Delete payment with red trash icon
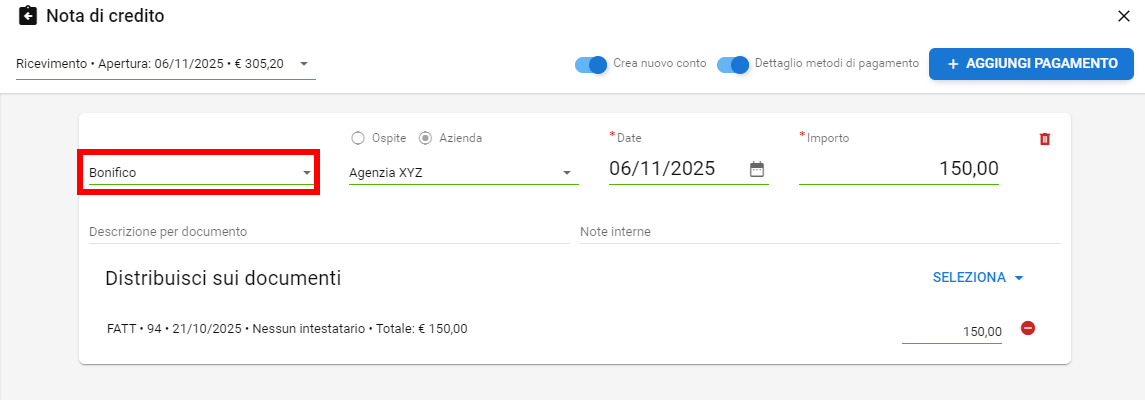1145x400 pixels. click(1045, 139)
